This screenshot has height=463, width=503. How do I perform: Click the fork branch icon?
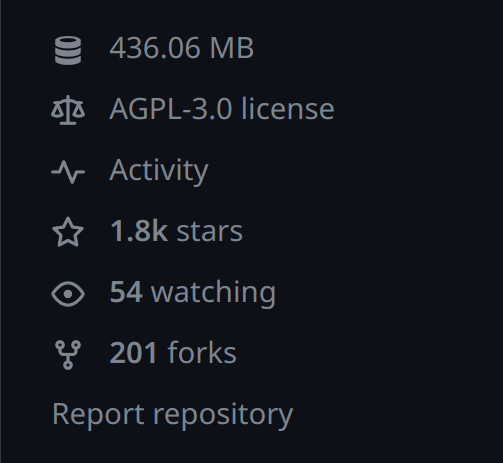(x=68, y=355)
